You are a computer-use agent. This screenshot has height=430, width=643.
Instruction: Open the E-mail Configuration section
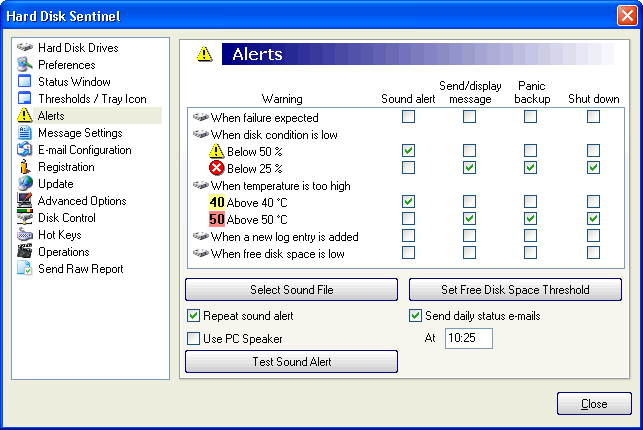click(x=84, y=150)
